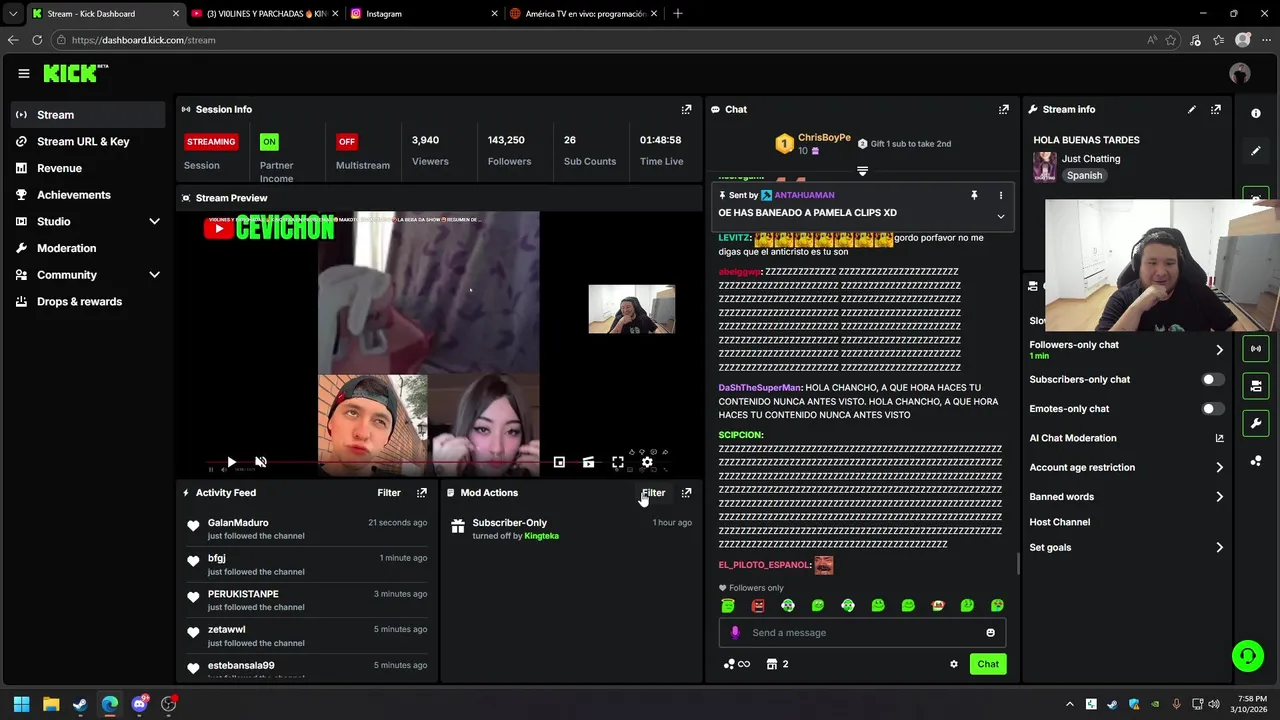Open the pinned message three-dot options
Screen dimensions: 1280x720
1000,195
